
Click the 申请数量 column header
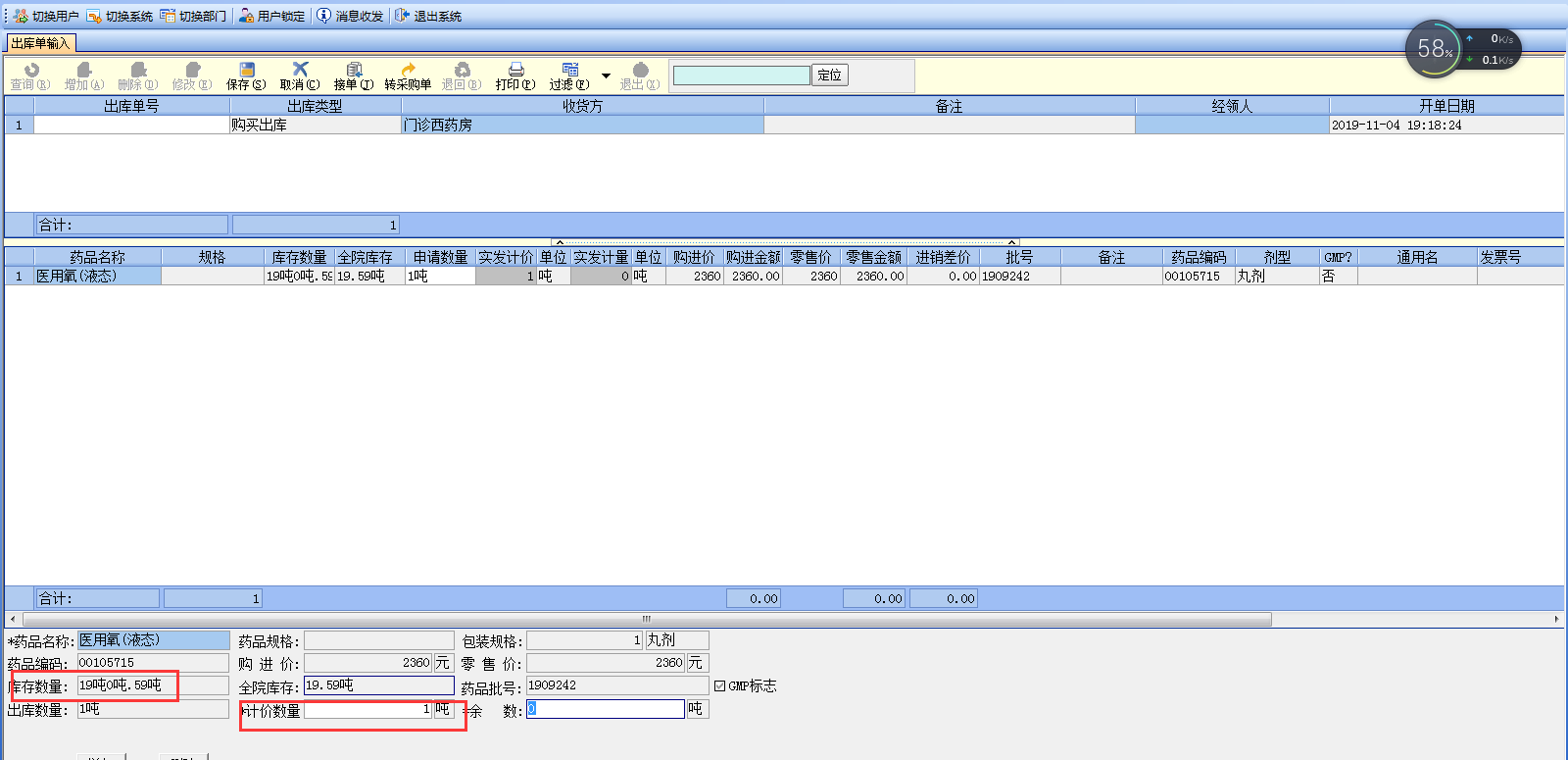pyautogui.click(x=440, y=257)
